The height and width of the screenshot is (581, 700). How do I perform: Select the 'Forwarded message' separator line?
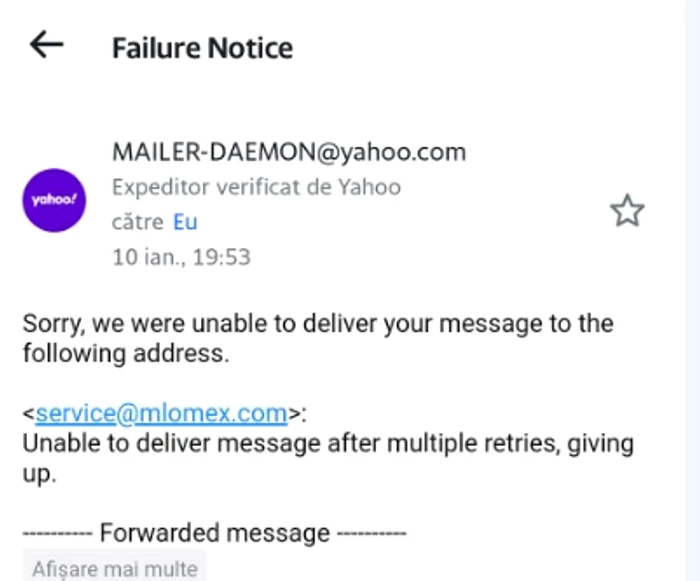[214, 533]
